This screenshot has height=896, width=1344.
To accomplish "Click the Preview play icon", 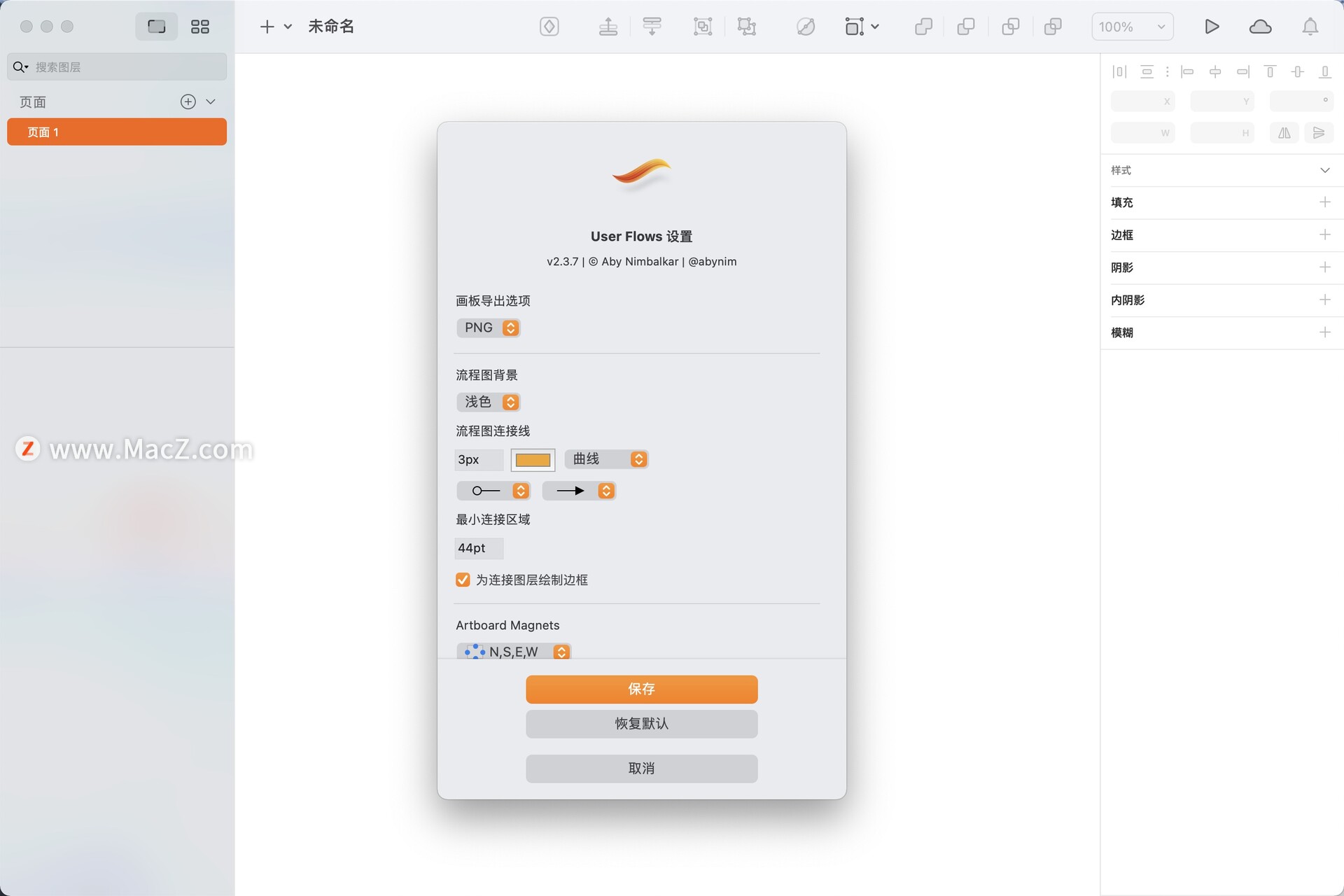I will point(1212,27).
